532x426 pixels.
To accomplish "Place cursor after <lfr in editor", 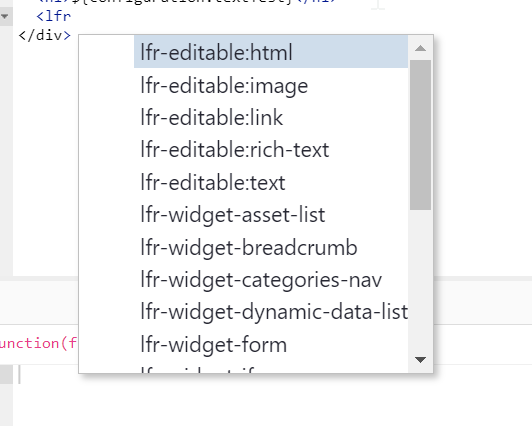I will (71, 16).
